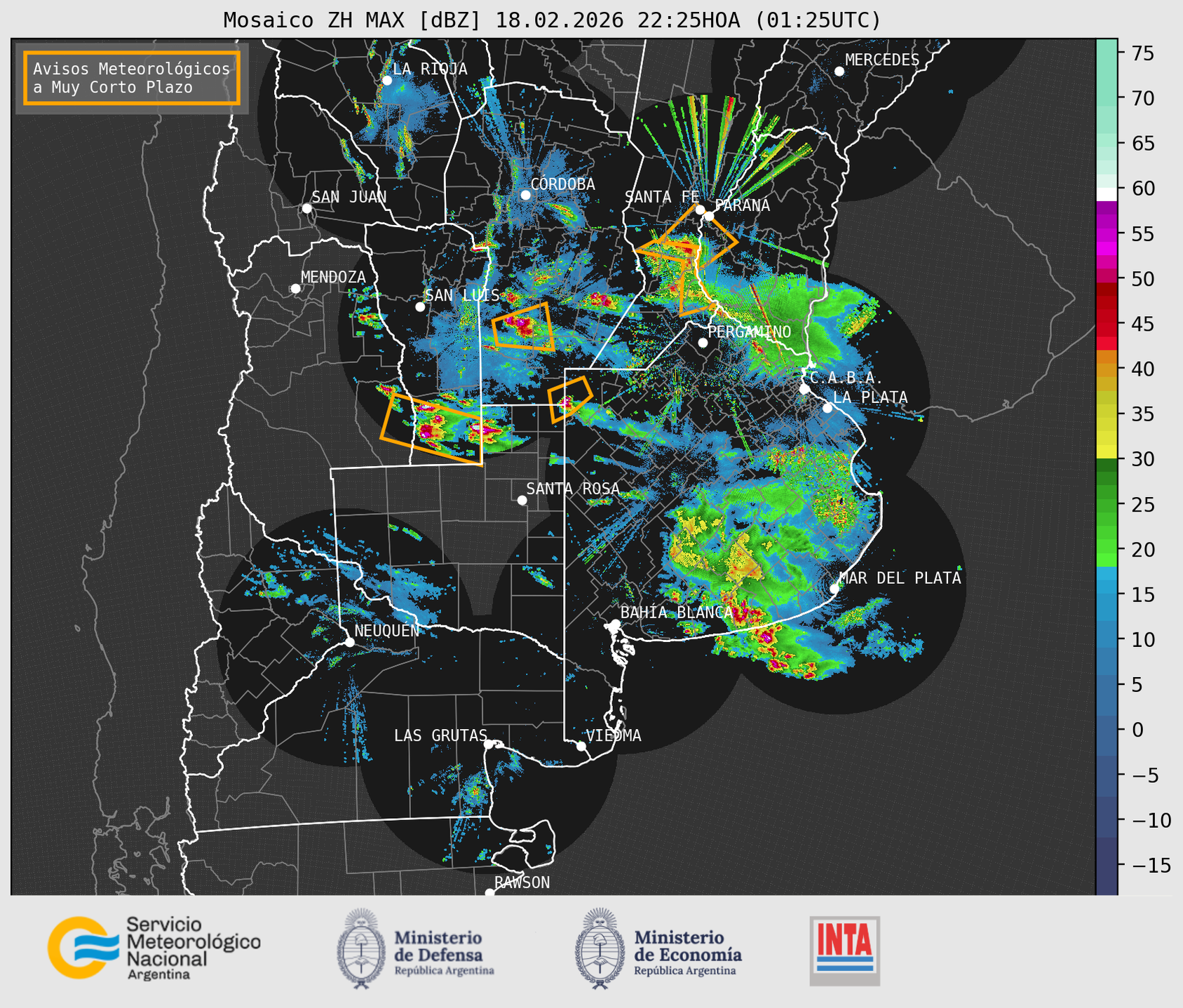Select the LA RIOJA city marker
The width and height of the screenshot is (1183, 1008).
pos(387,81)
